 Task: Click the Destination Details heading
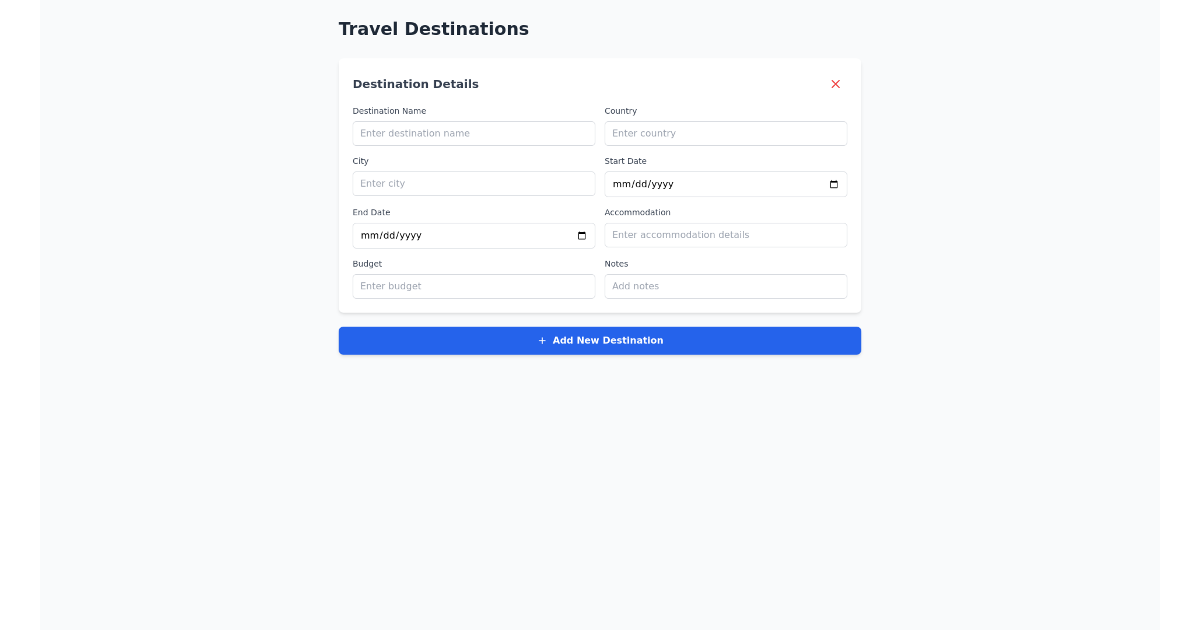click(x=415, y=84)
